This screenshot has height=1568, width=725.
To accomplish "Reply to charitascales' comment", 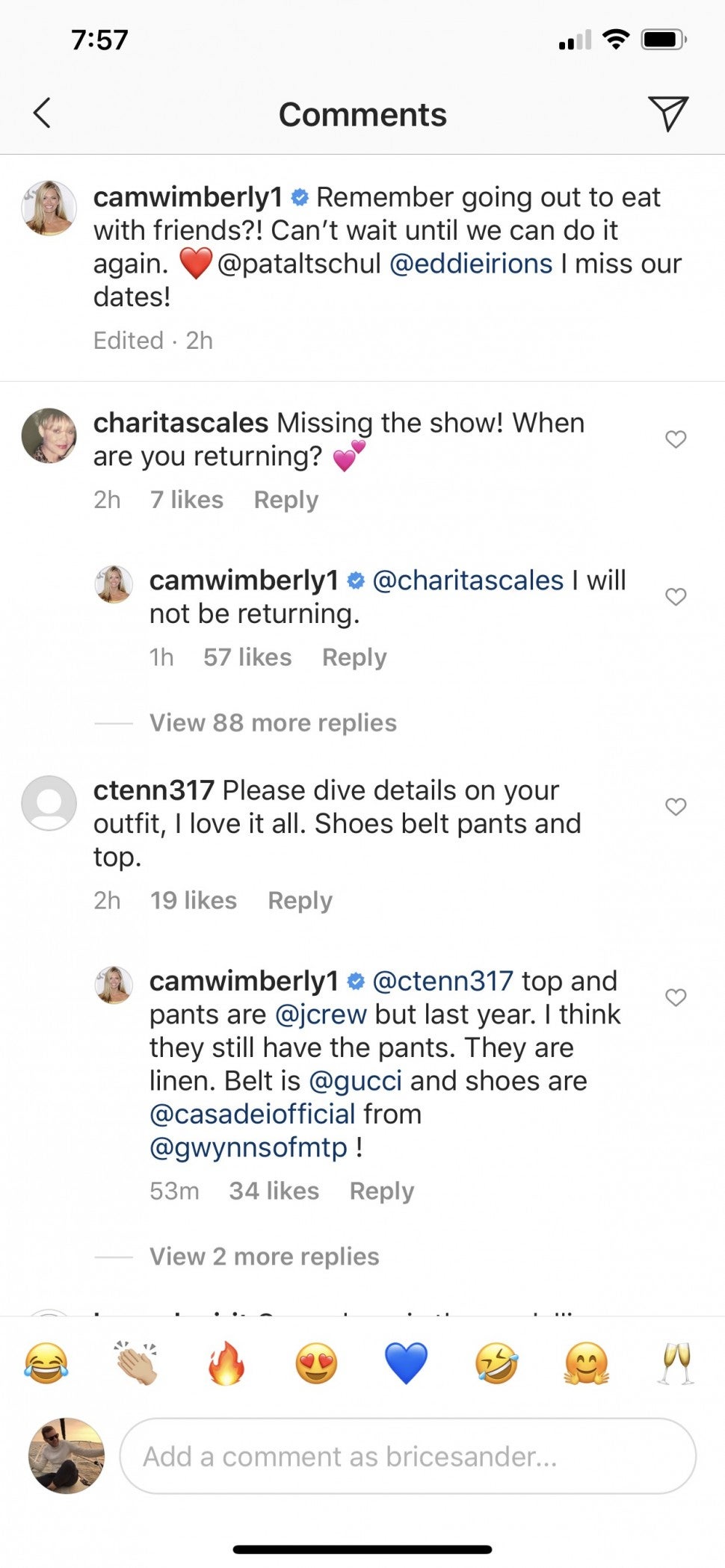I will [286, 500].
